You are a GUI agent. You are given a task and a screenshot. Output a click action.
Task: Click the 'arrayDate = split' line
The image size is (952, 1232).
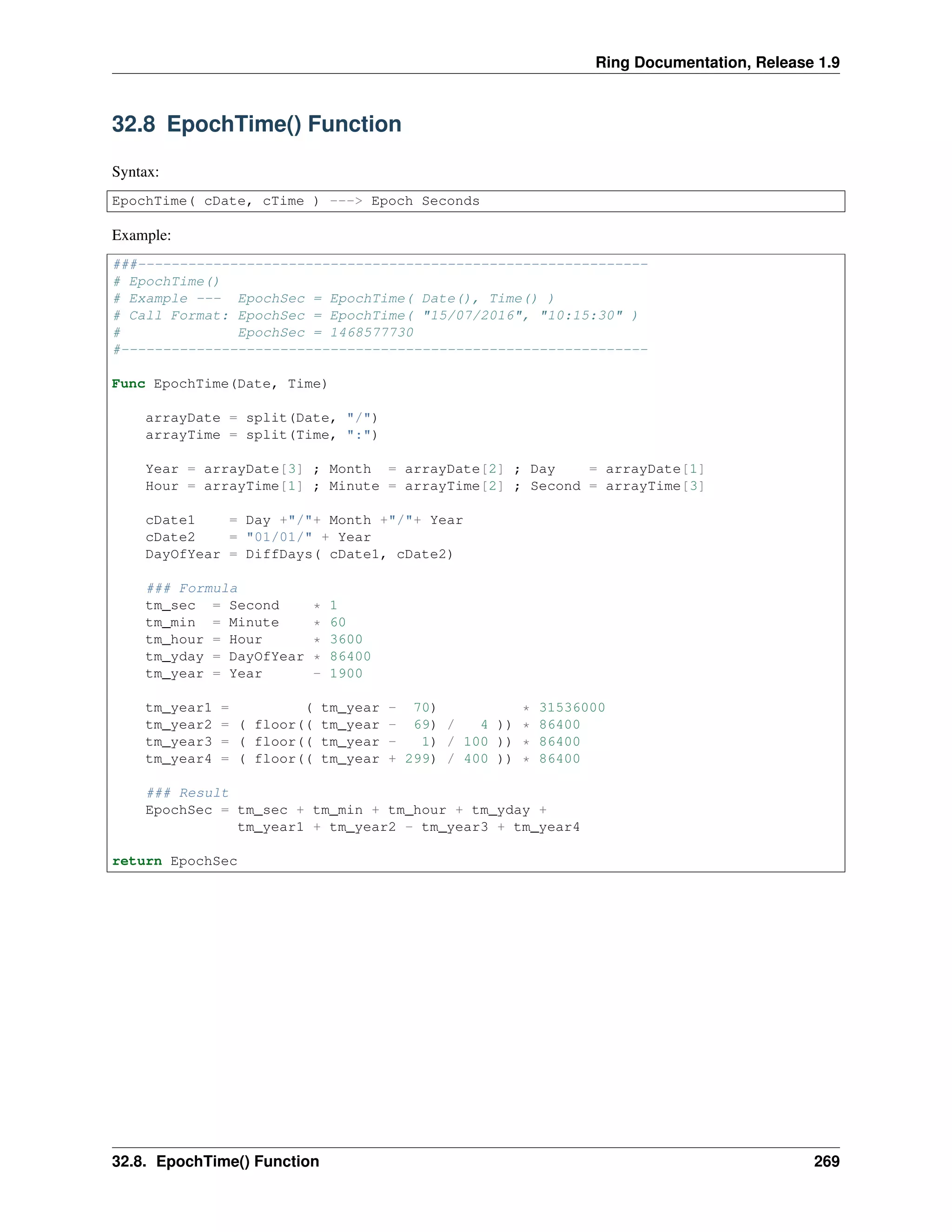(x=261, y=418)
